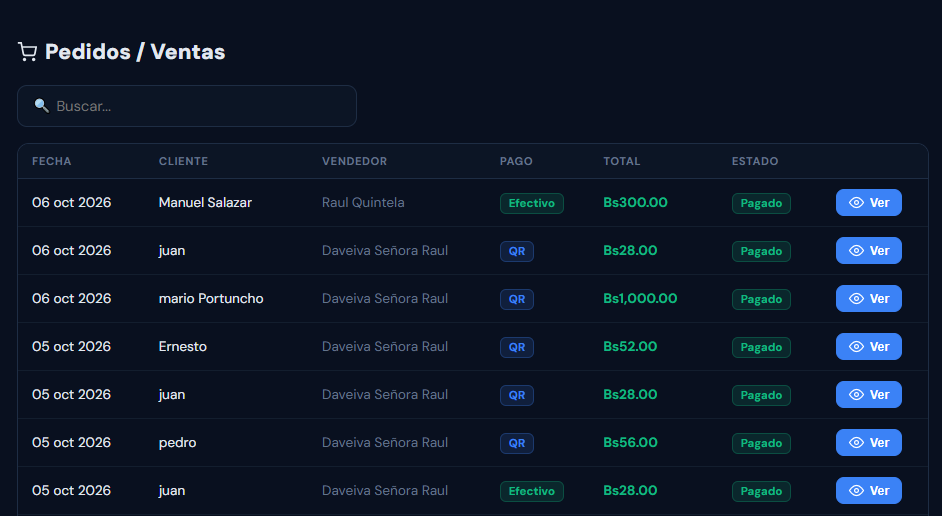
Task: Click the PAGO column header
Action: (x=516, y=161)
